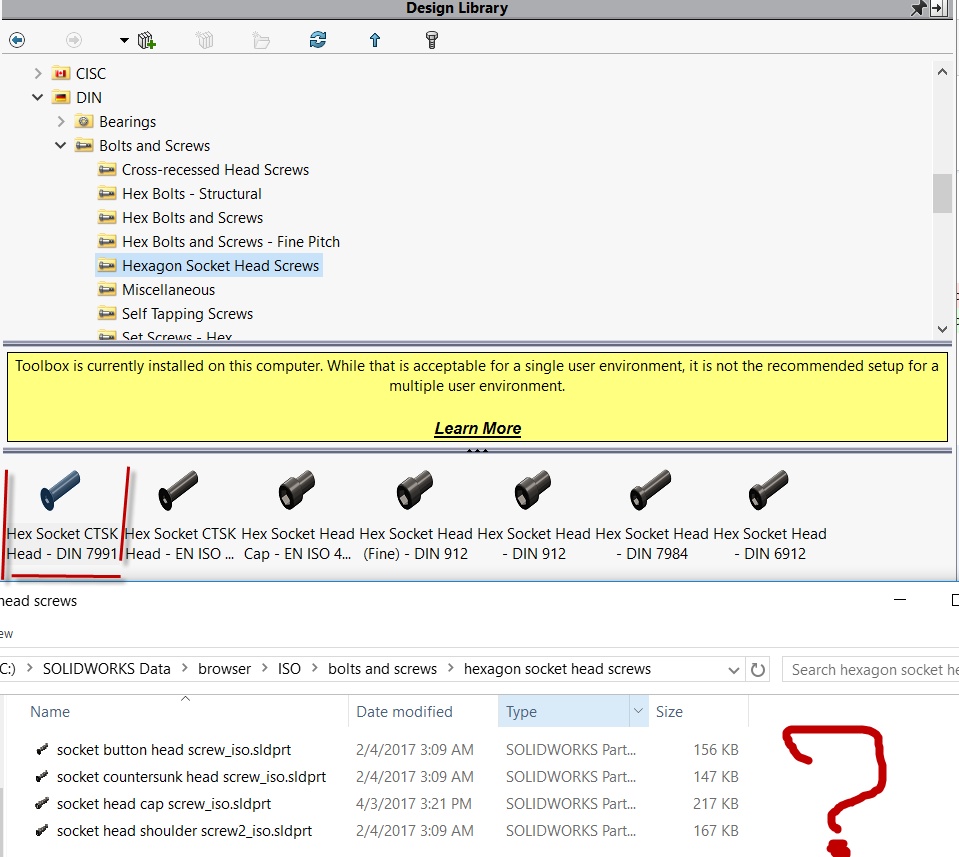Click the auto-hide arrow beside the pin
The image size is (959, 857).
(938, 8)
